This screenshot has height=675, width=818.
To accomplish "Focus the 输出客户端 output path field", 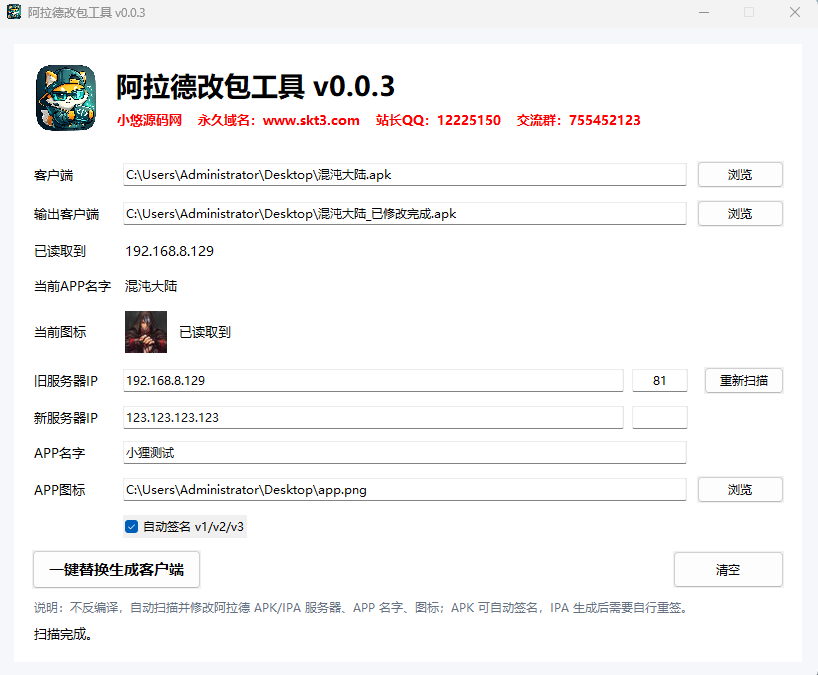I will click(x=405, y=214).
